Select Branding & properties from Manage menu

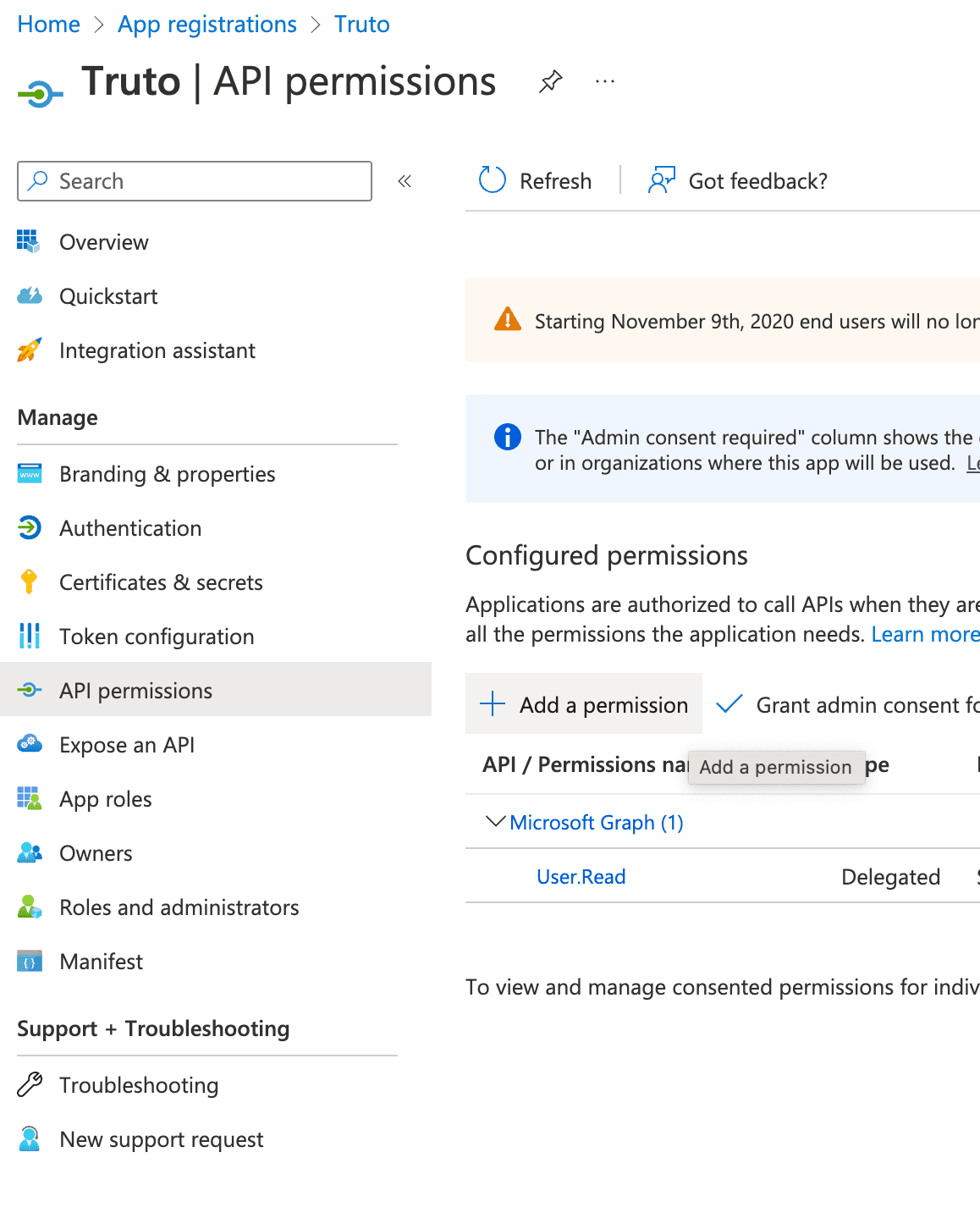167,474
